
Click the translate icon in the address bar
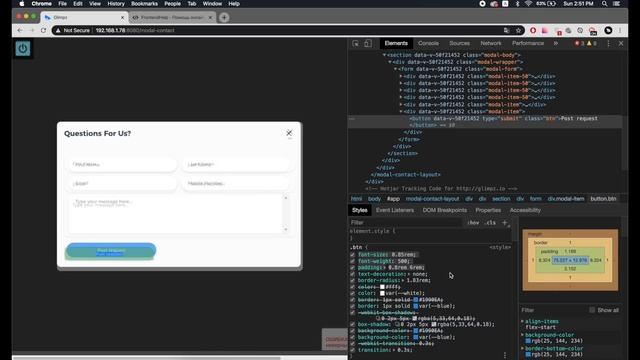(x=507, y=30)
